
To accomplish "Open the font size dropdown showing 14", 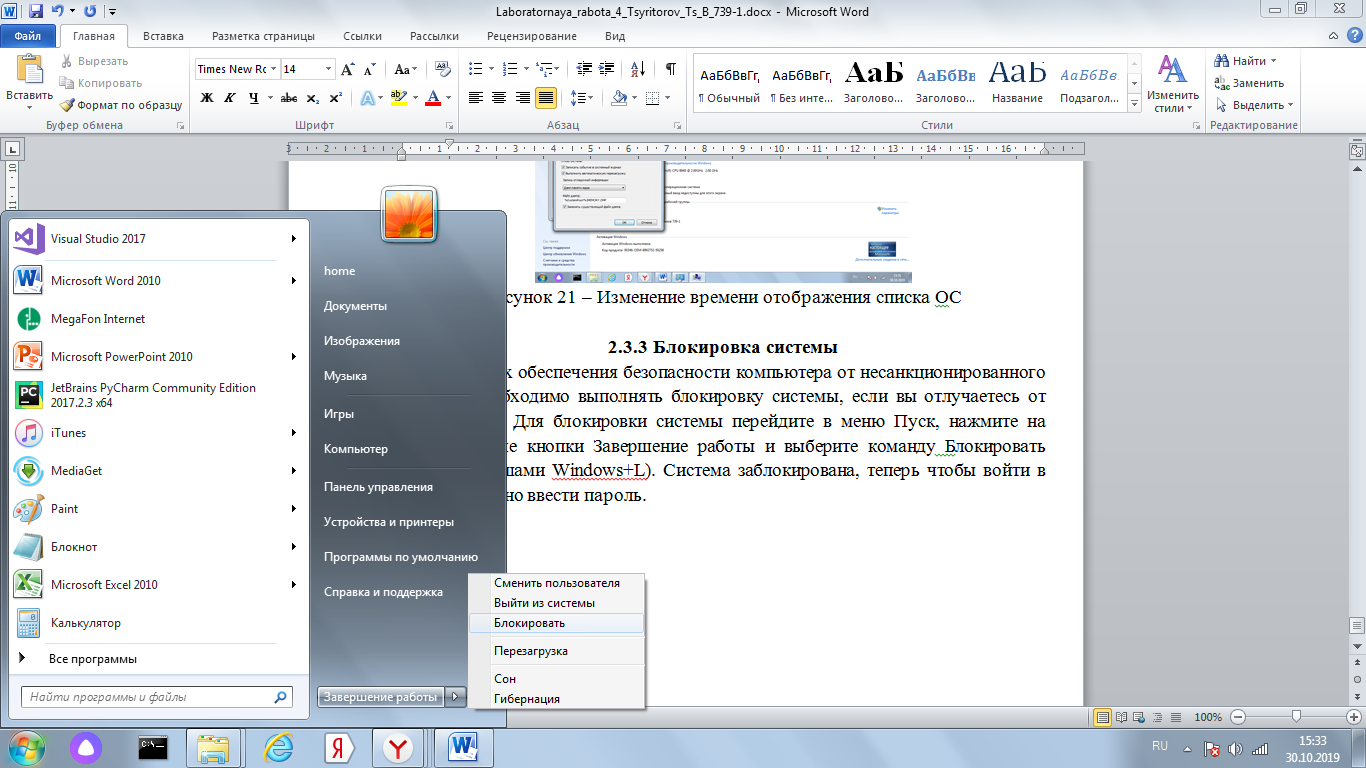I will tap(328, 69).
